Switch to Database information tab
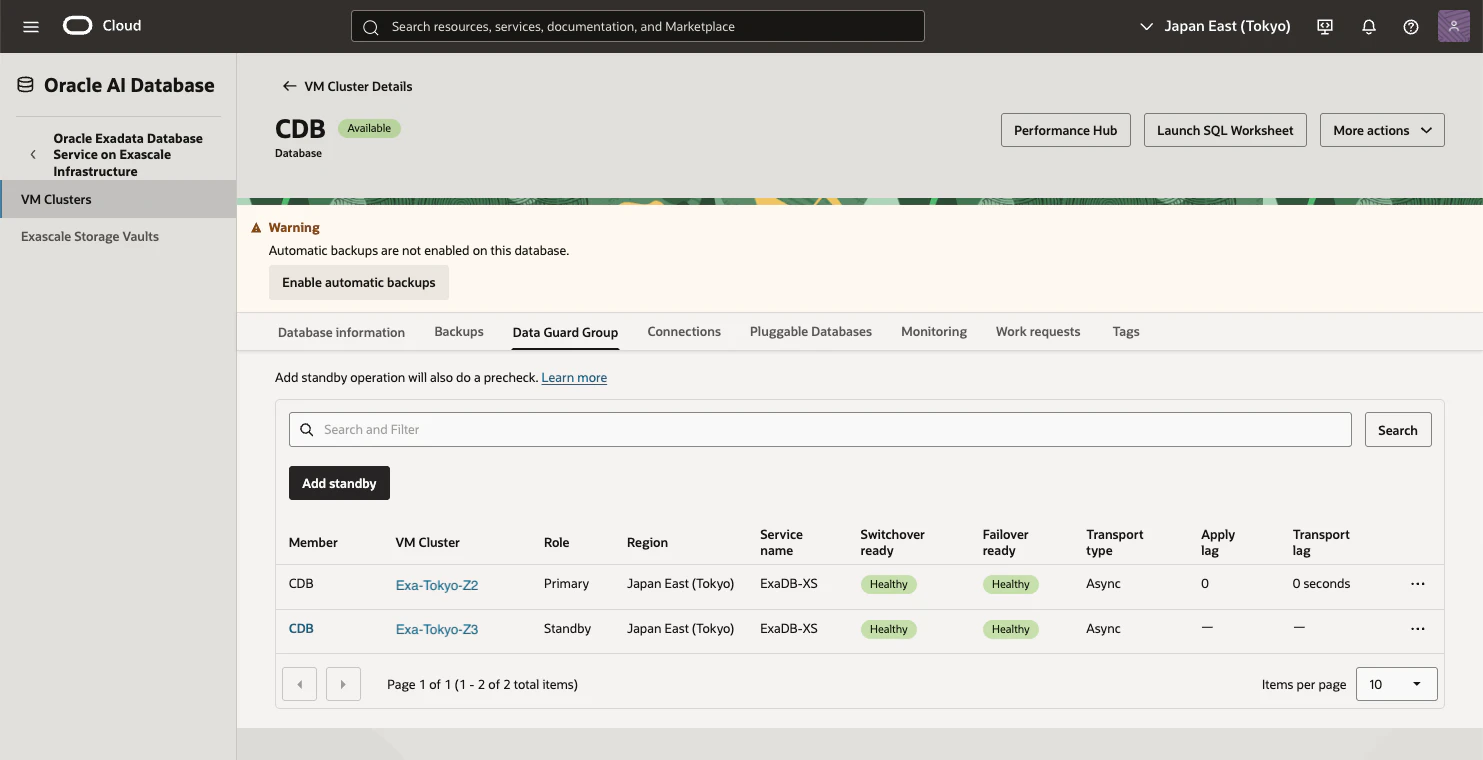 341,332
